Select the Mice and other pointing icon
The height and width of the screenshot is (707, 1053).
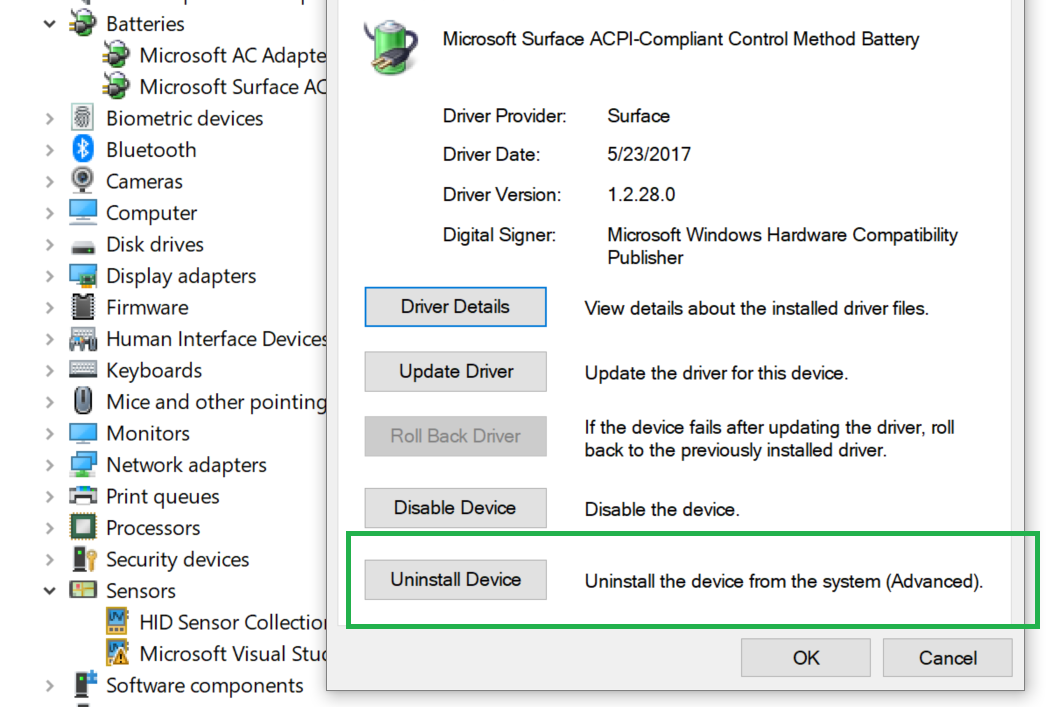pyautogui.click(x=83, y=401)
